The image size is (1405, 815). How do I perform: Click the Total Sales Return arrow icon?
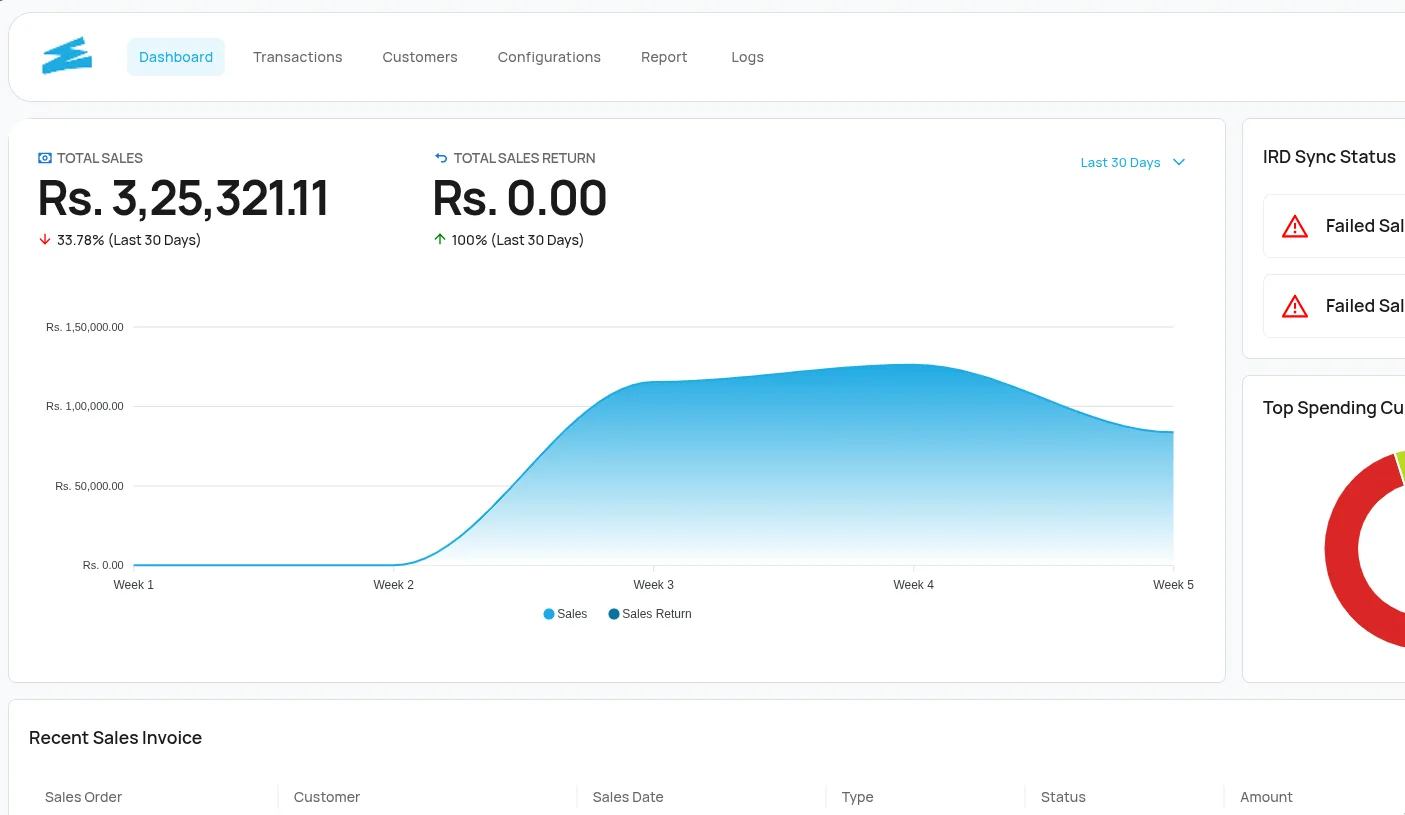click(441, 158)
